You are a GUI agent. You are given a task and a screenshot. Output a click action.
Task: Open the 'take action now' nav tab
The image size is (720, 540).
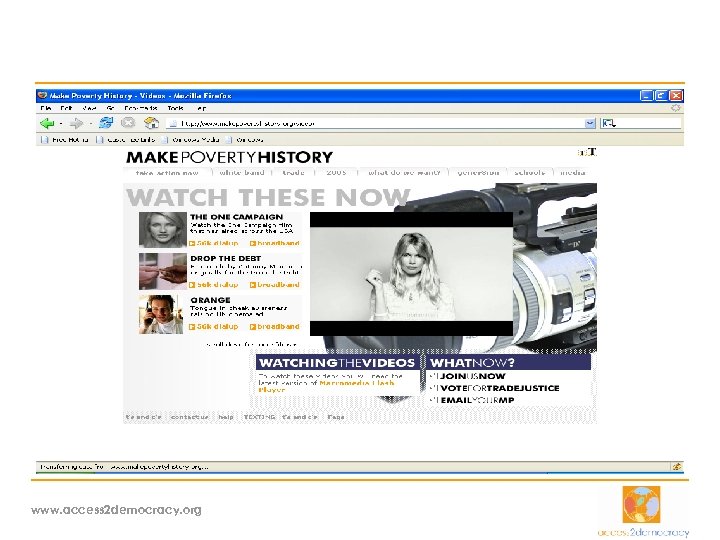click(x=167, y=173)
